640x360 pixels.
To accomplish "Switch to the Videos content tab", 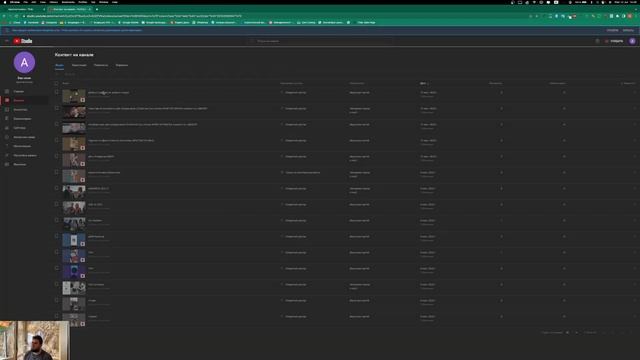I will coord(59,65).
